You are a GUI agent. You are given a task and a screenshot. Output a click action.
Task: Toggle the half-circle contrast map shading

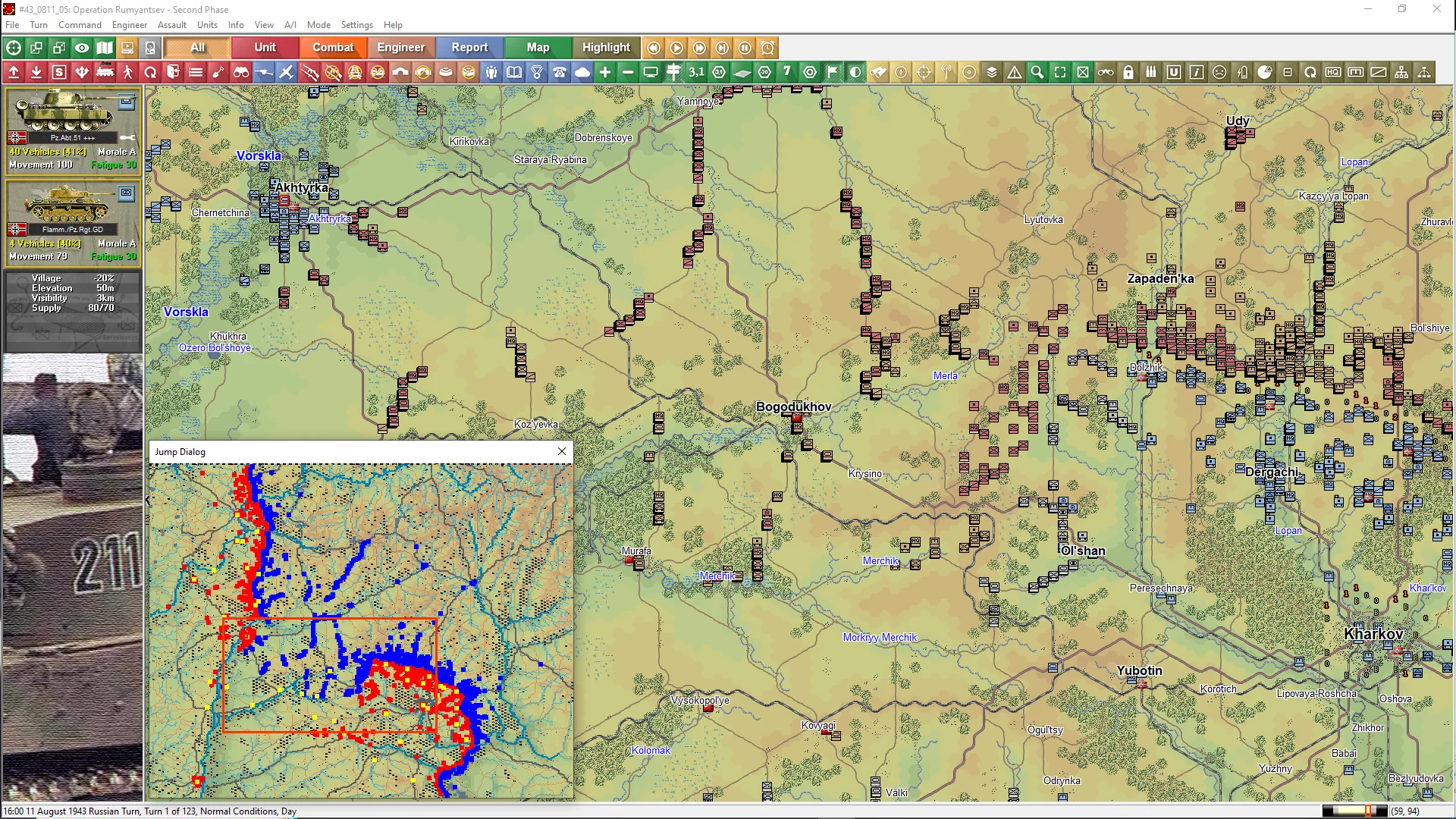click(855, 73)
